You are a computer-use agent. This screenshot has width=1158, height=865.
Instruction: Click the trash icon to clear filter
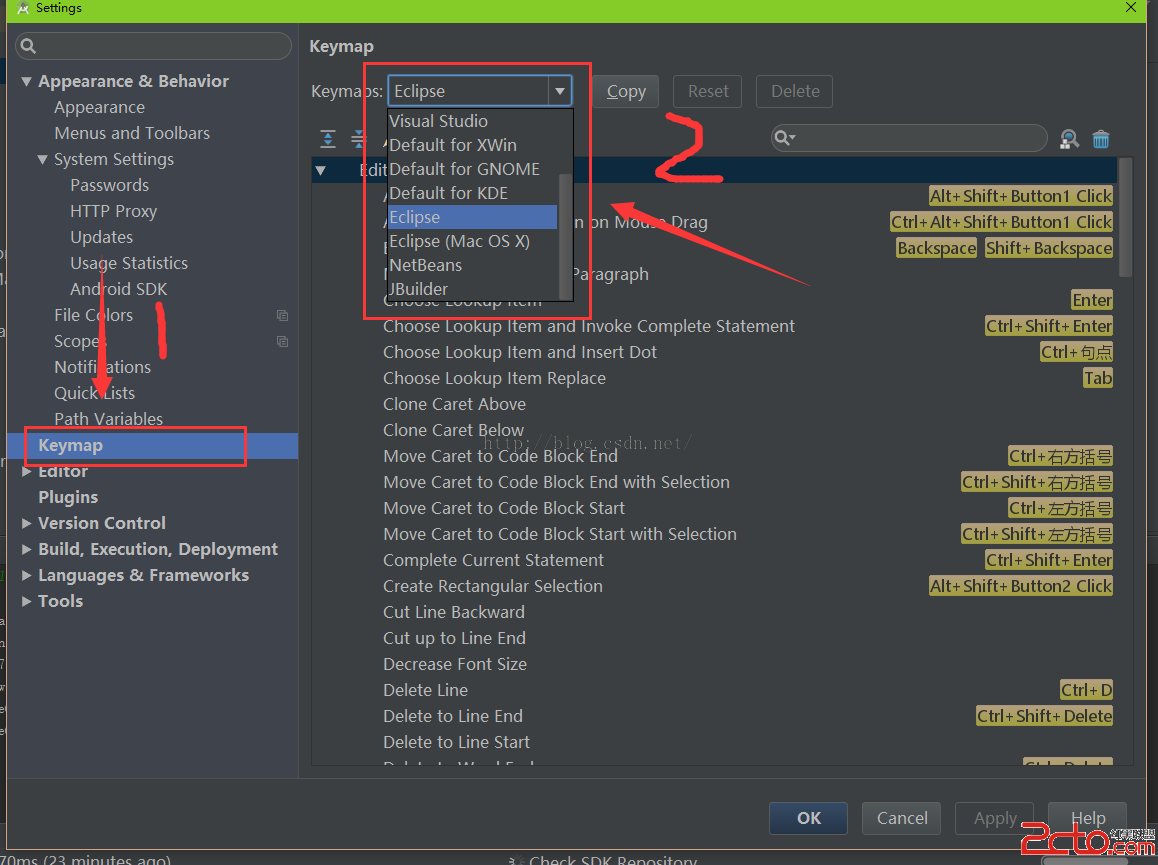click(1100, 139)
